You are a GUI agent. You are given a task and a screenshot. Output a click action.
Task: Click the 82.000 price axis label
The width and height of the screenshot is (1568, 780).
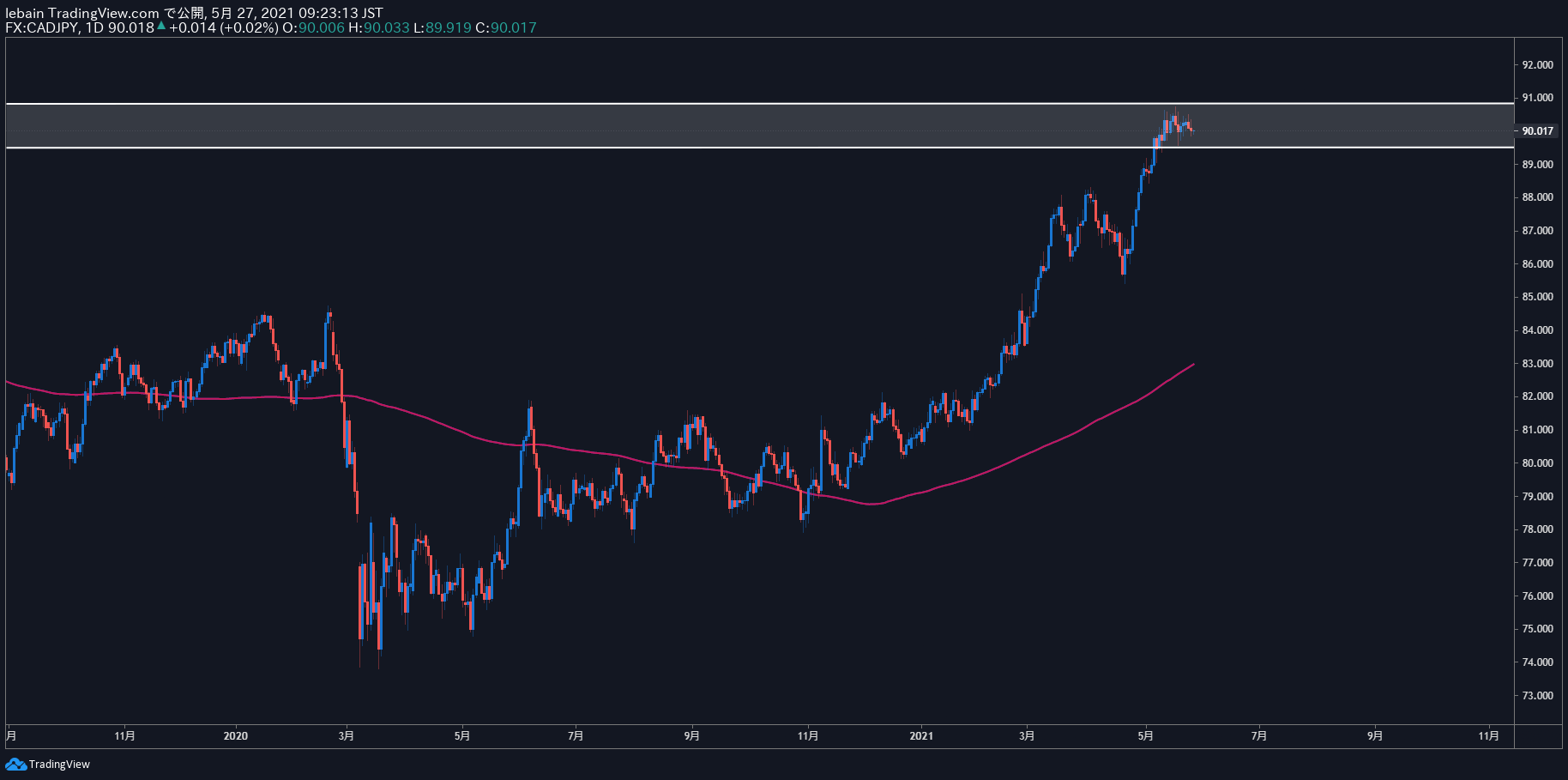(1537, 396)
